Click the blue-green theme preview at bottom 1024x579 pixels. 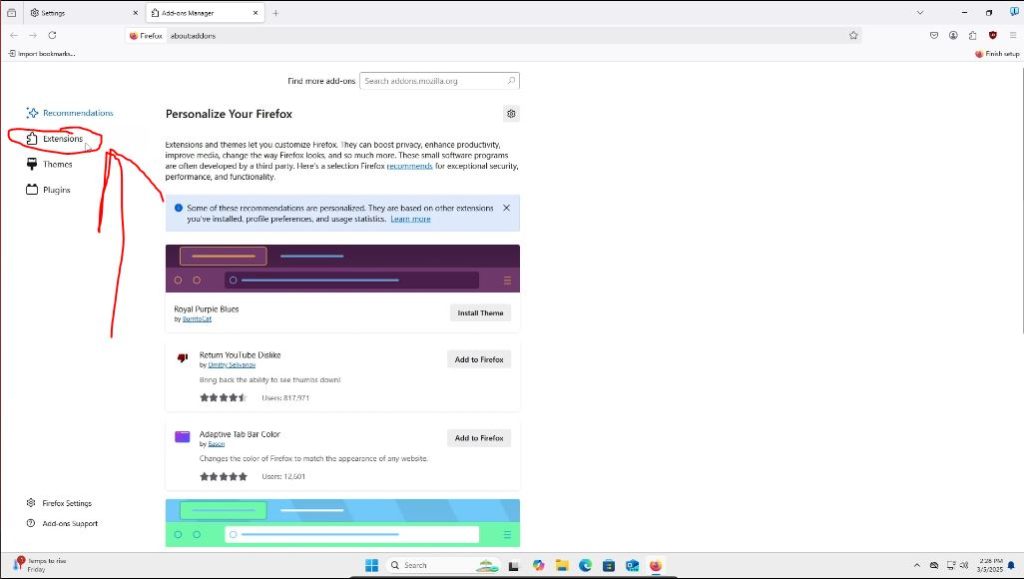pyautogui.click(x=343, y=523)
